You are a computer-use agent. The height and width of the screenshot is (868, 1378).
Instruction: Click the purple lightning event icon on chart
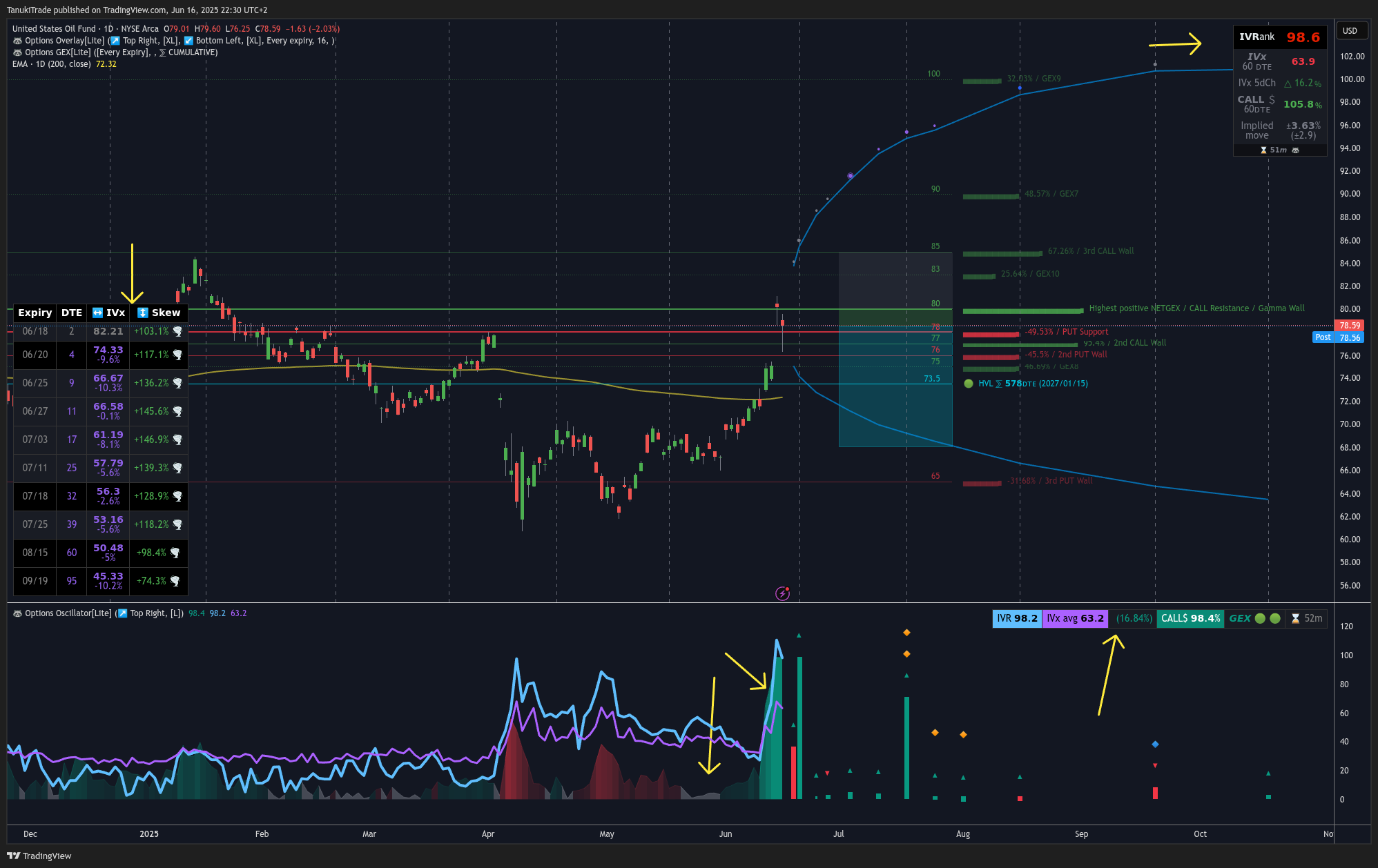[x=782, y=593]
